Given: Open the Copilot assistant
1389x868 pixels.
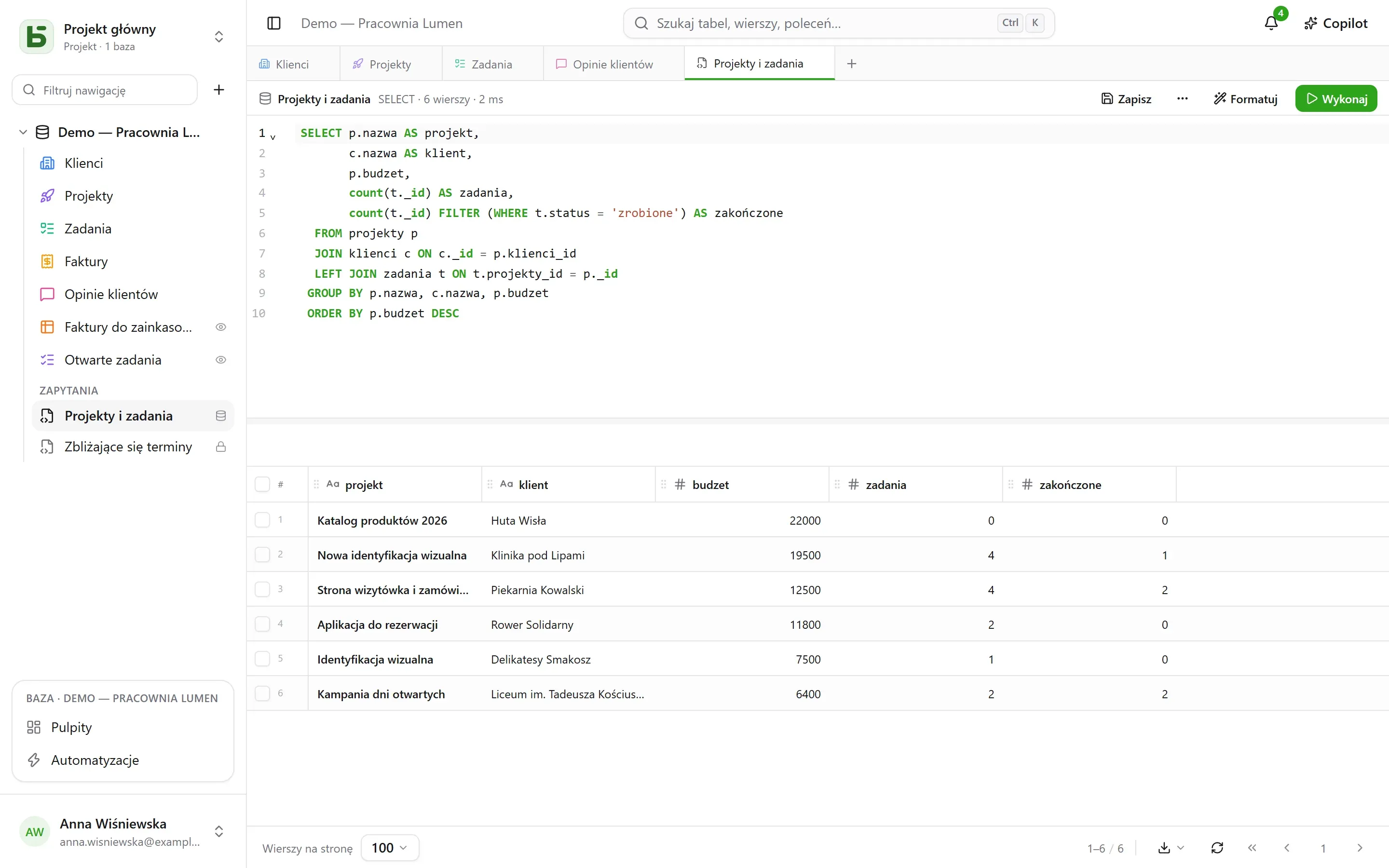Looking at the screenshot, I should [x=1335, y=23].
